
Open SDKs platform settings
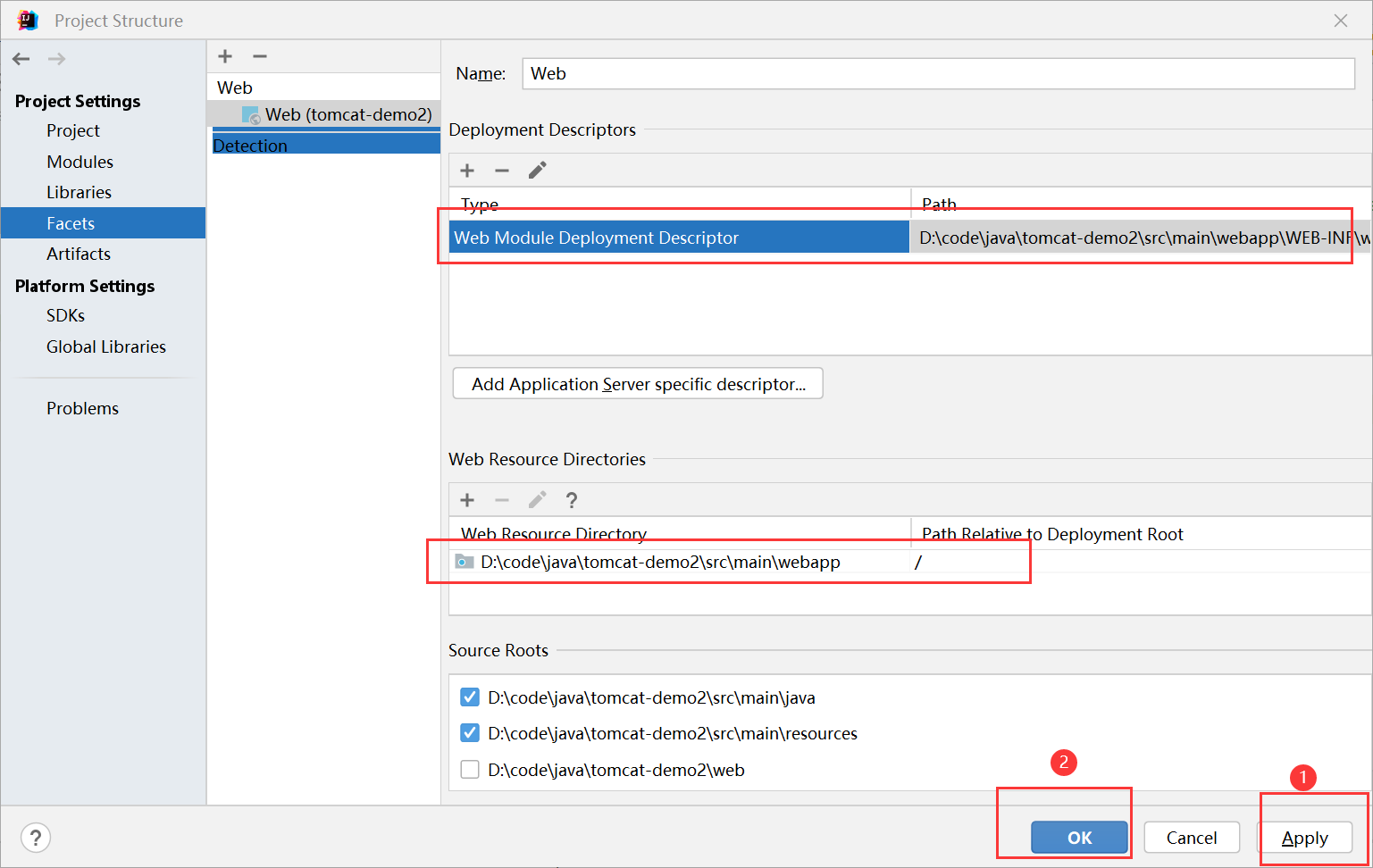point(66,315)
